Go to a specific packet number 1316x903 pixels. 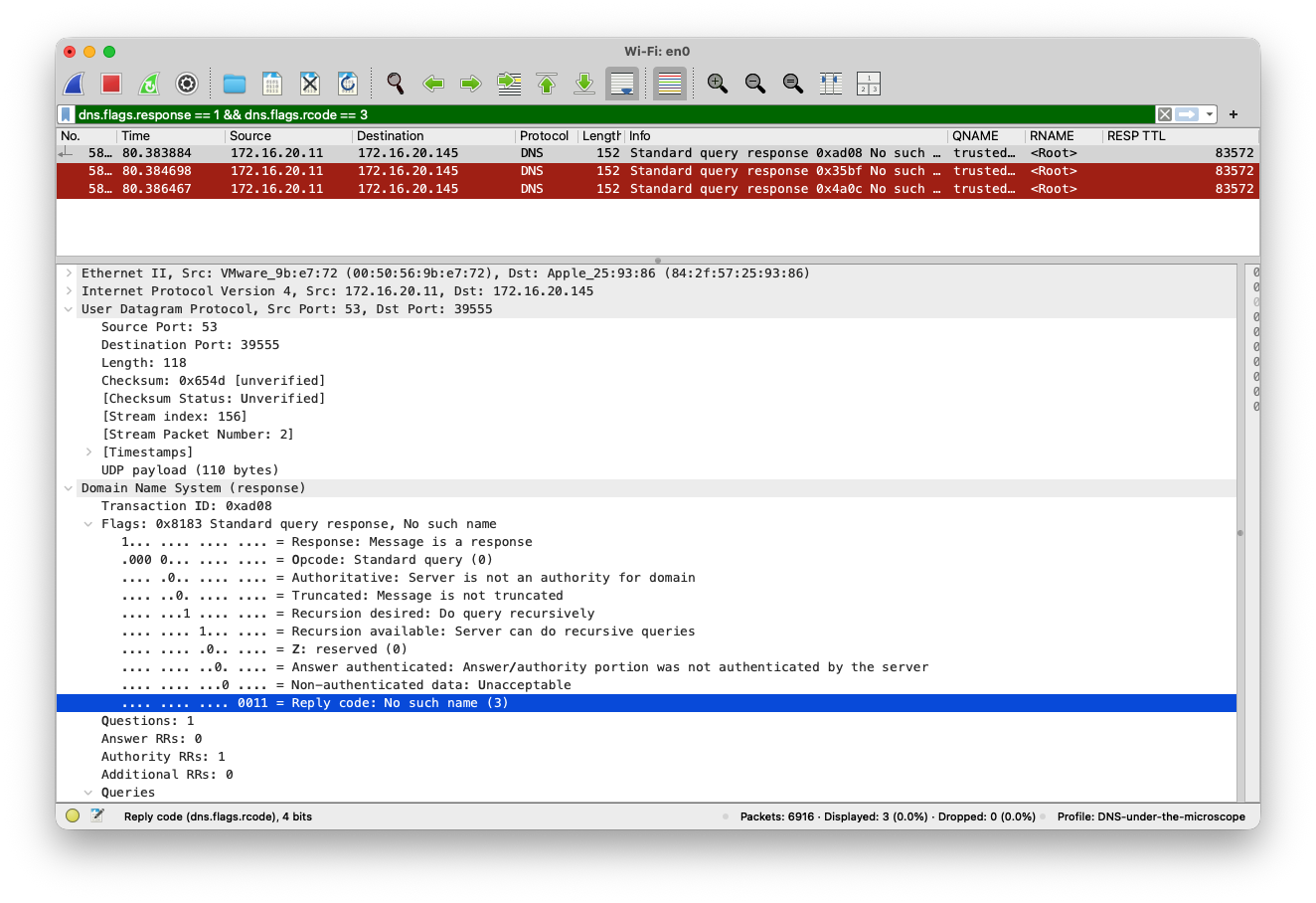coord(509,84)
